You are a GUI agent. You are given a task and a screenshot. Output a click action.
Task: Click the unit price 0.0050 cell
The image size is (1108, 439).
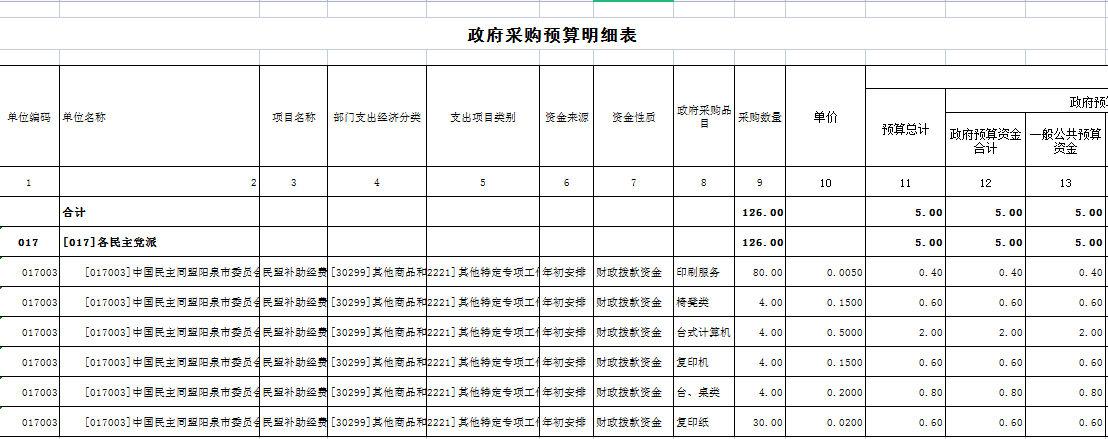(825, 272)
